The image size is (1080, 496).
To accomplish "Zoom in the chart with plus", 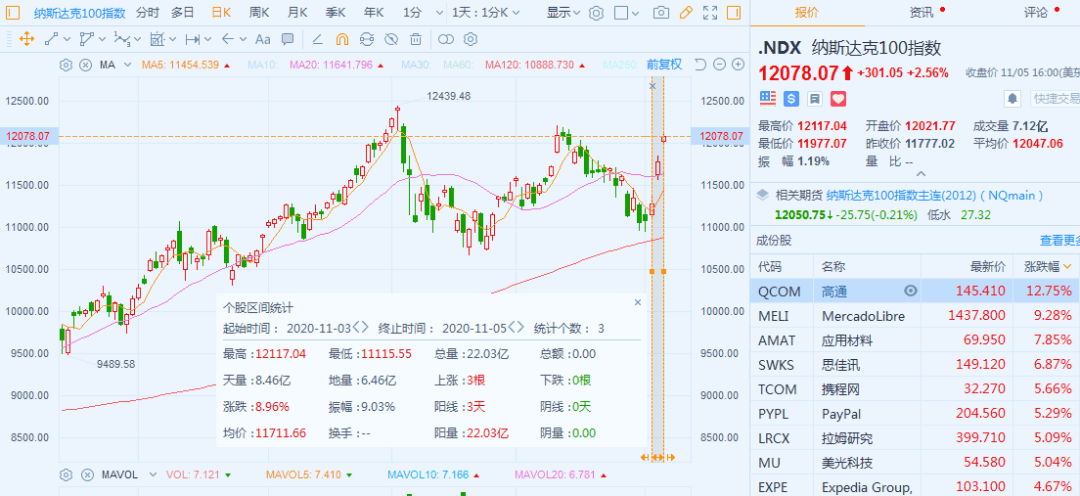I will tap(738, 64).
